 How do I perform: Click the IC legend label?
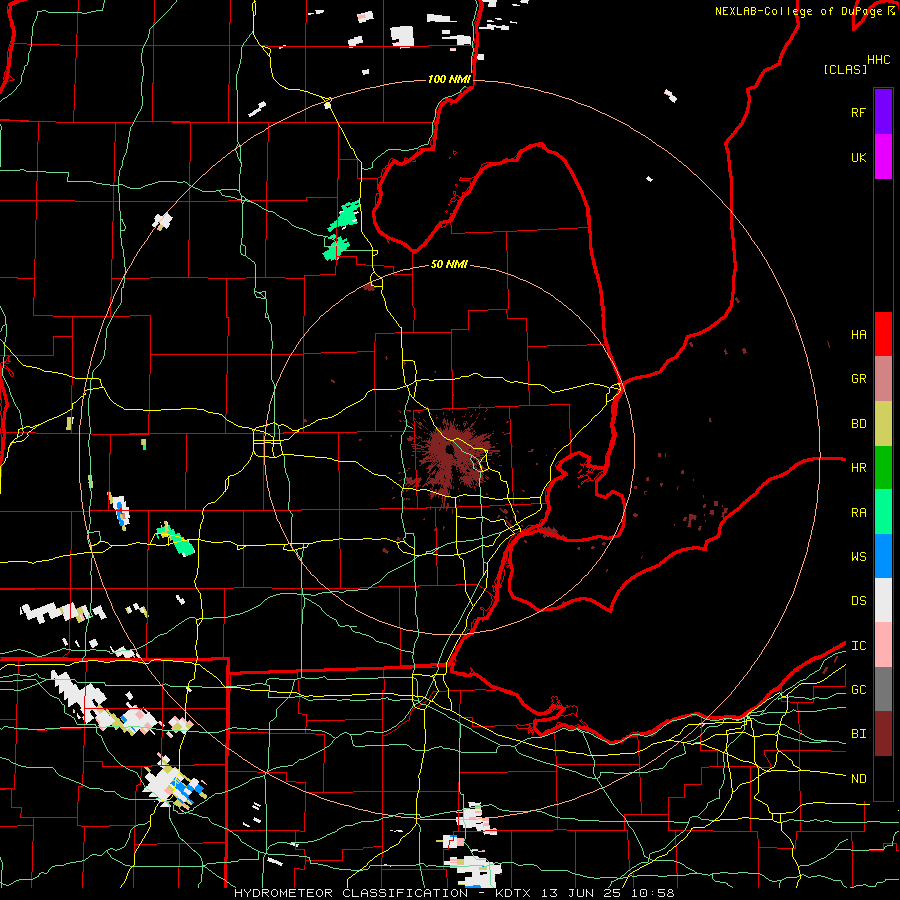(858, 646)
